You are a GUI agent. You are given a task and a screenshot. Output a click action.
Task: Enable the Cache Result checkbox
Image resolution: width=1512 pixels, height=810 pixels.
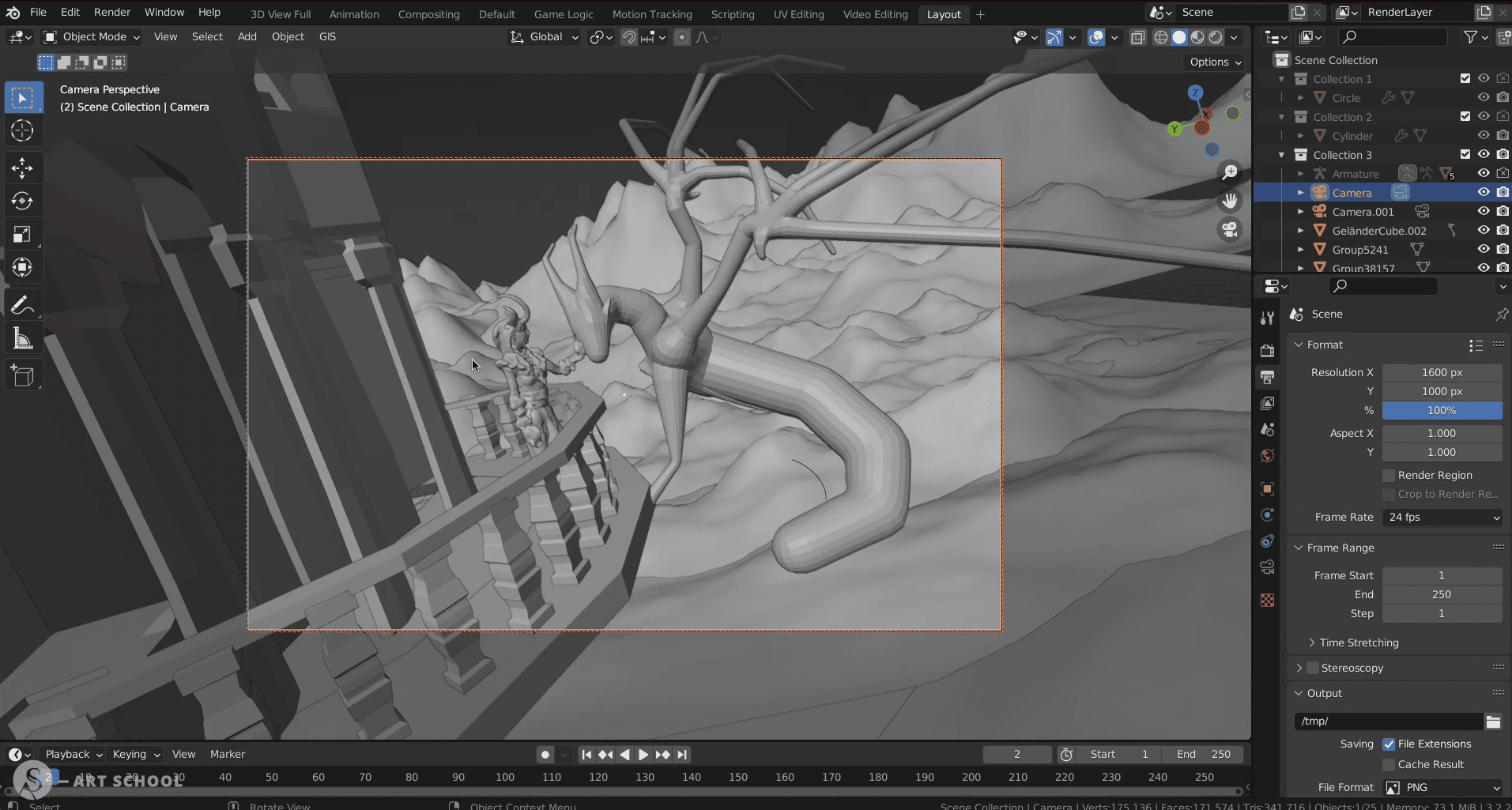click(x=1388, y=764)
